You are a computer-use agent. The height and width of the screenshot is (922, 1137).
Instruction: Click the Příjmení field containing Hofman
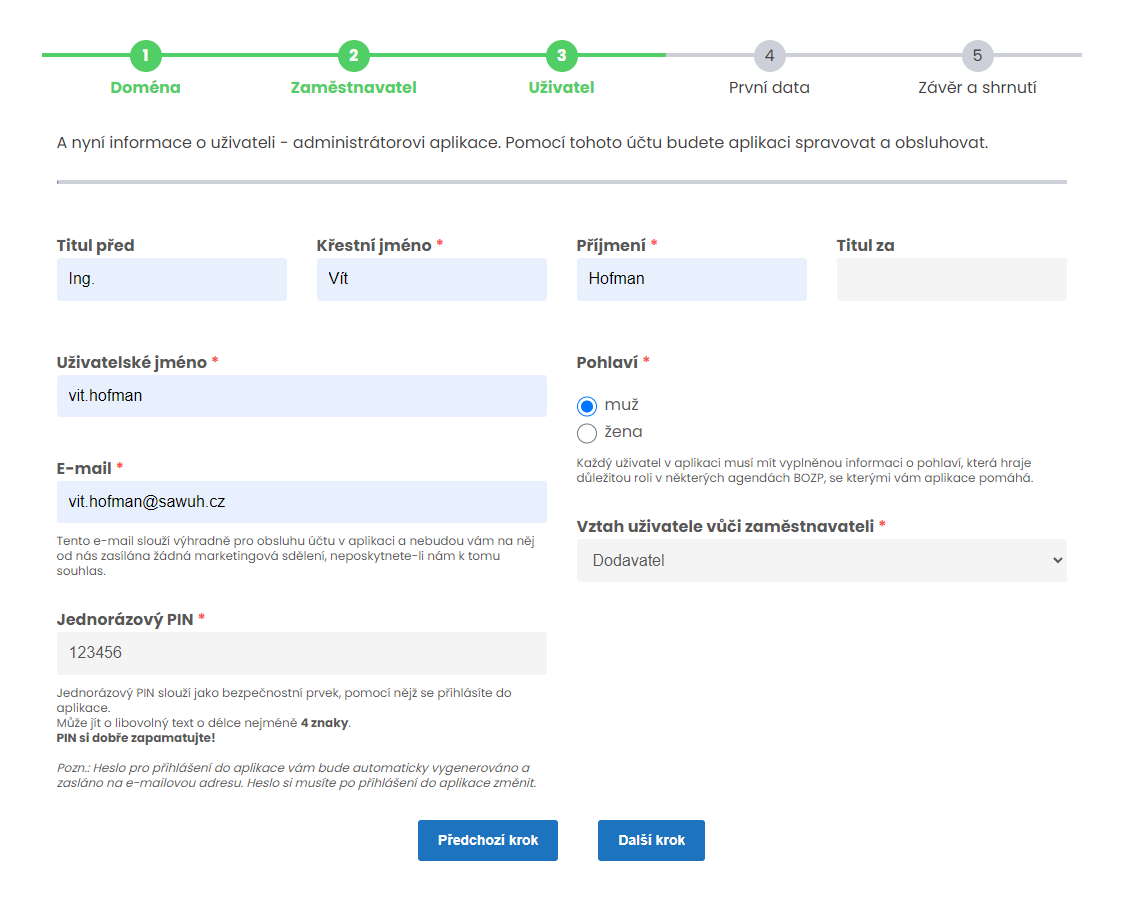coord(691,280)
